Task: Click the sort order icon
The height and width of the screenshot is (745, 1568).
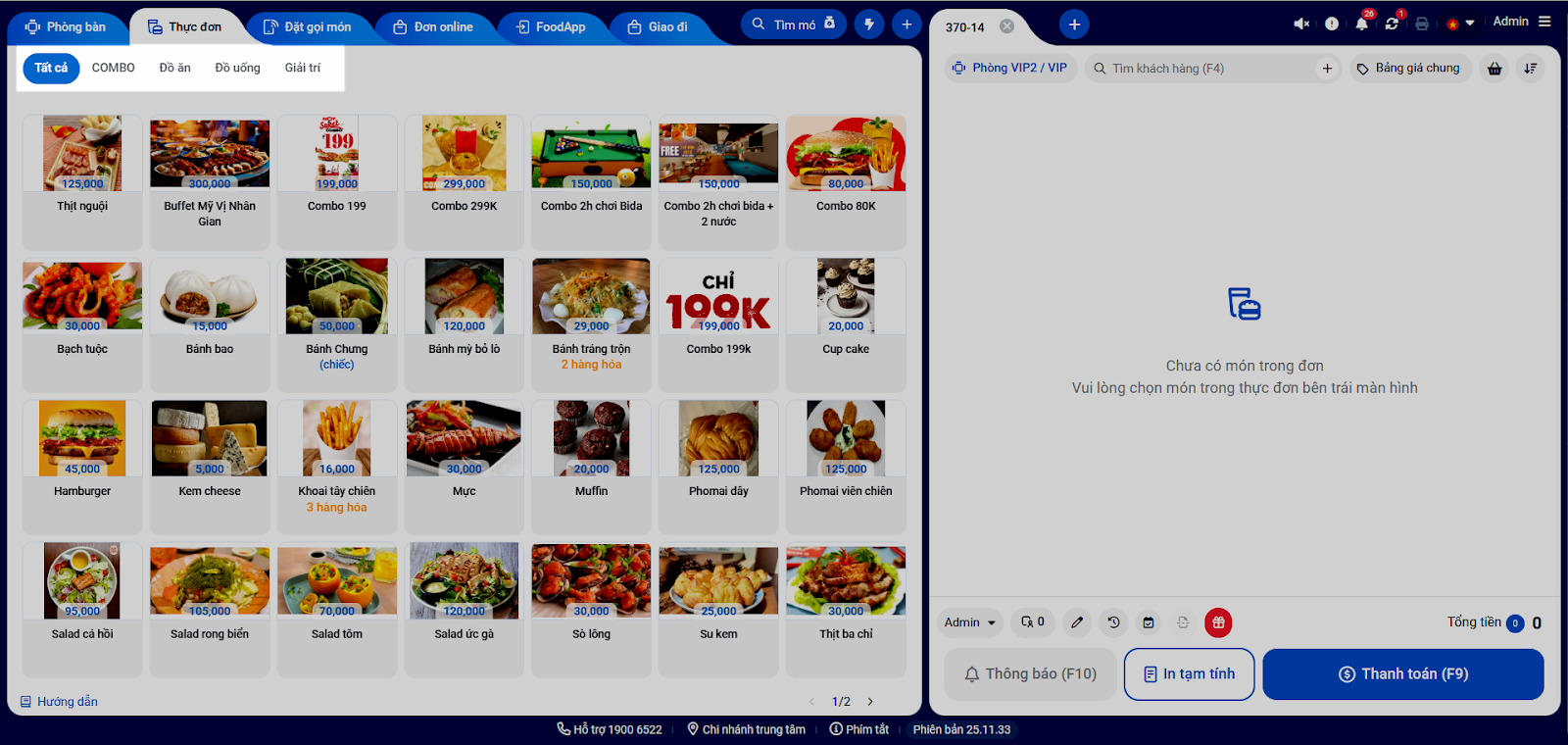Action: tap(1531, 69)
